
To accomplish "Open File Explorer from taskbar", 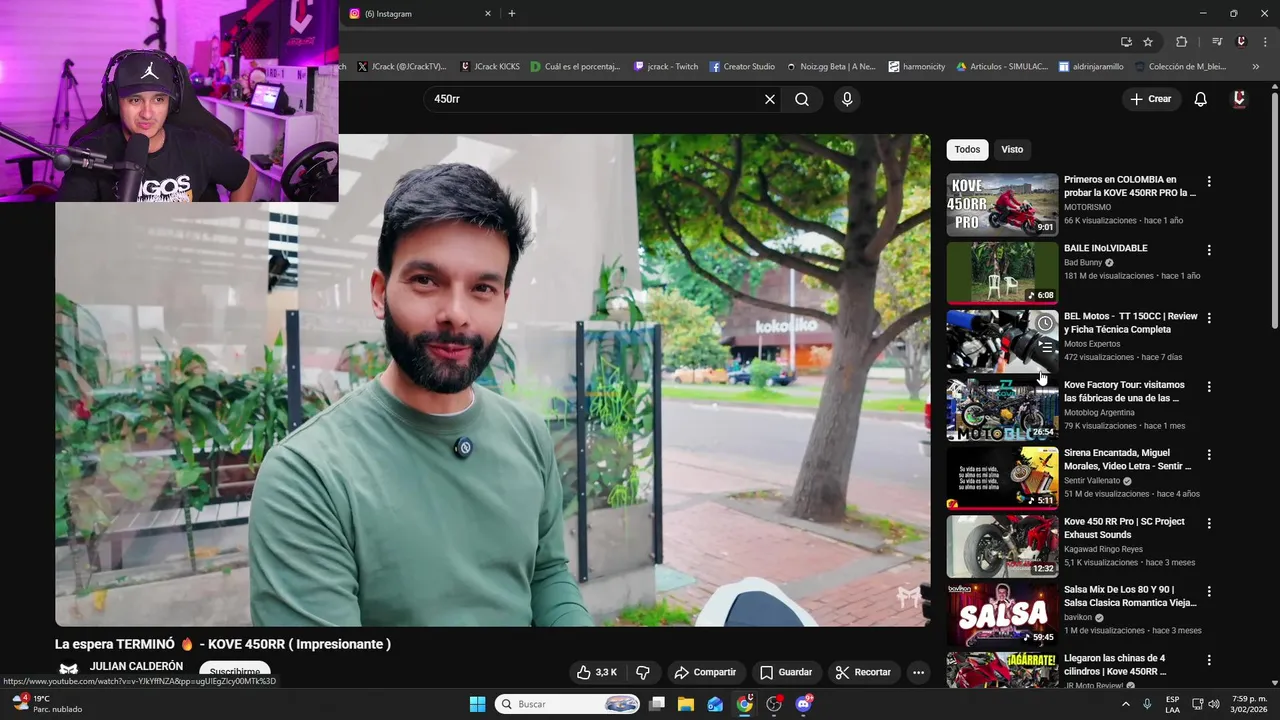I will (686, 704).
